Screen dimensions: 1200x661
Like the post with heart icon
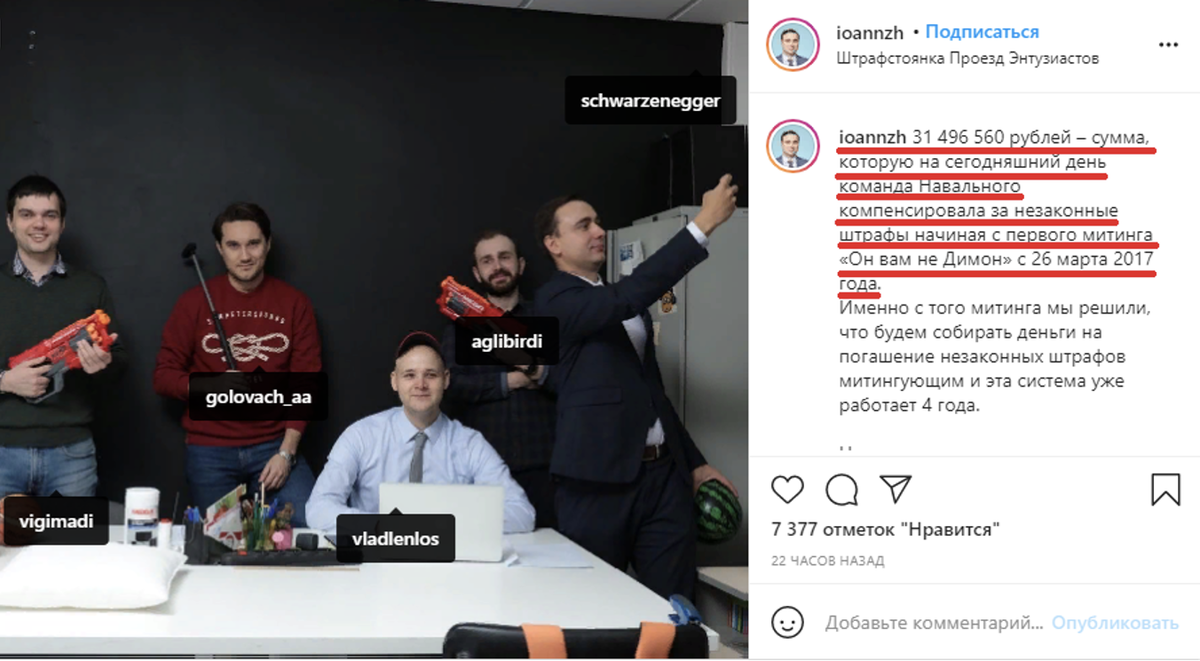(x=788, y=488)
